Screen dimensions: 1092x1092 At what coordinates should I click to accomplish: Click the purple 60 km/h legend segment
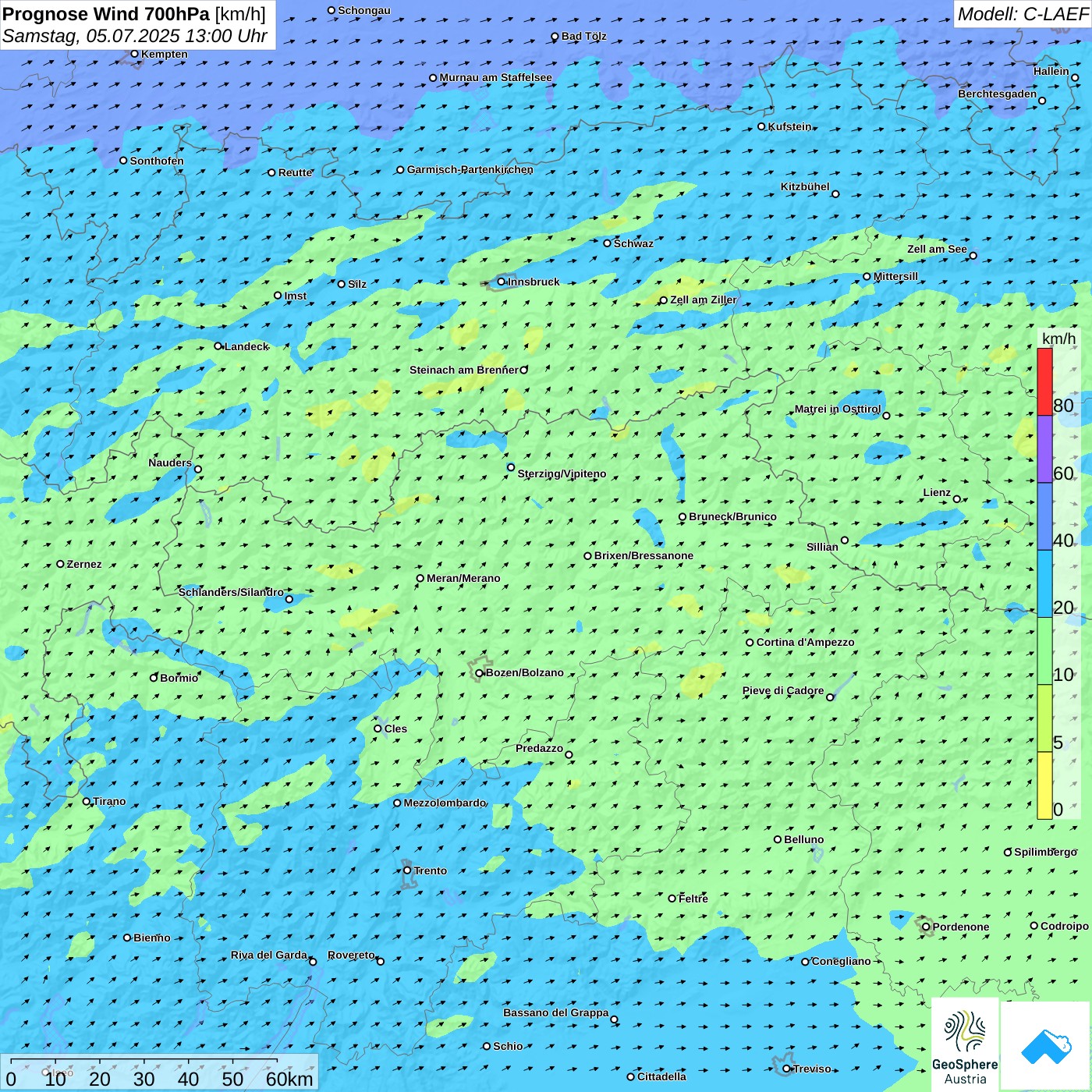click(x=1044, y=449)
